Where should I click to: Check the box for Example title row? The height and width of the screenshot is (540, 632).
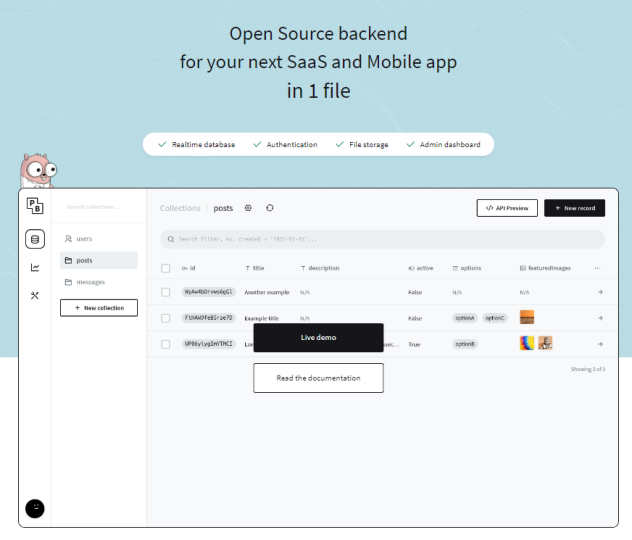tap(166, 318)
